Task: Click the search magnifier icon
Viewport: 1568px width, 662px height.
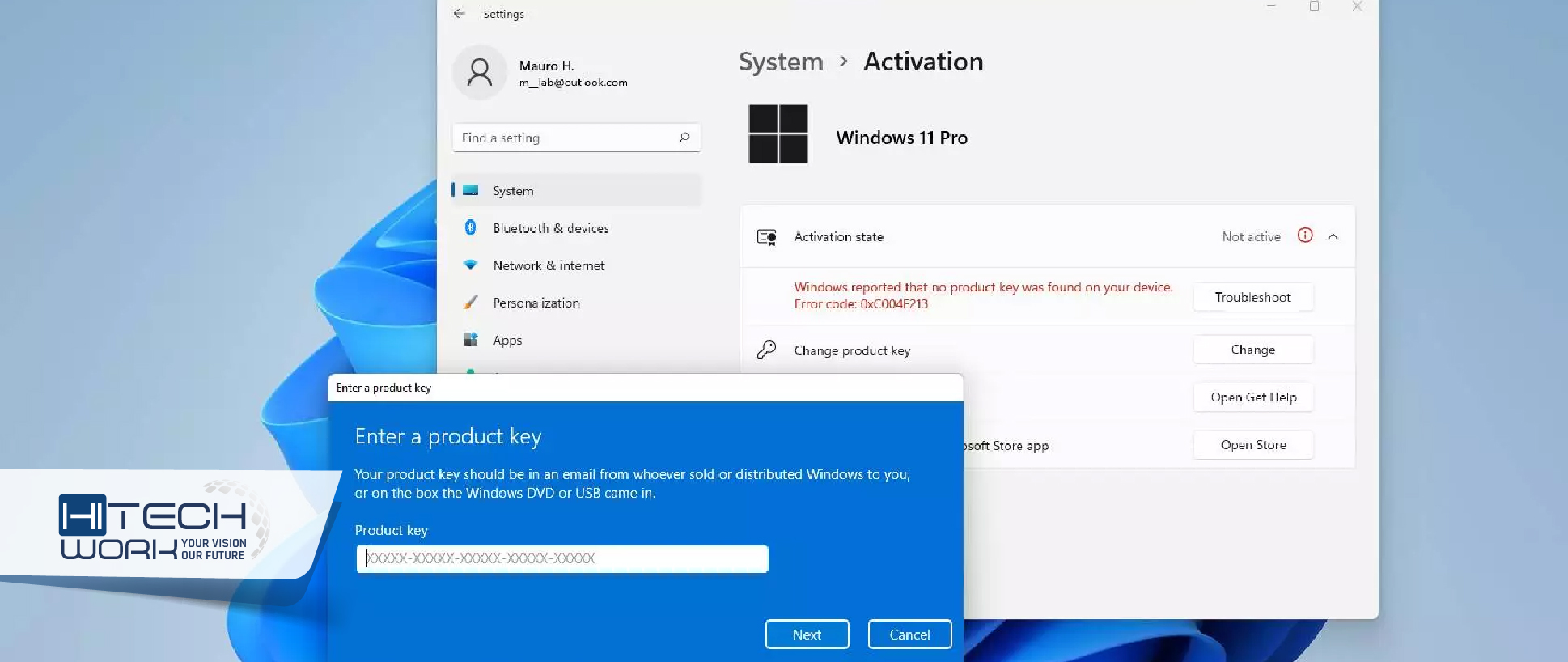Action: tap(684, 138)
